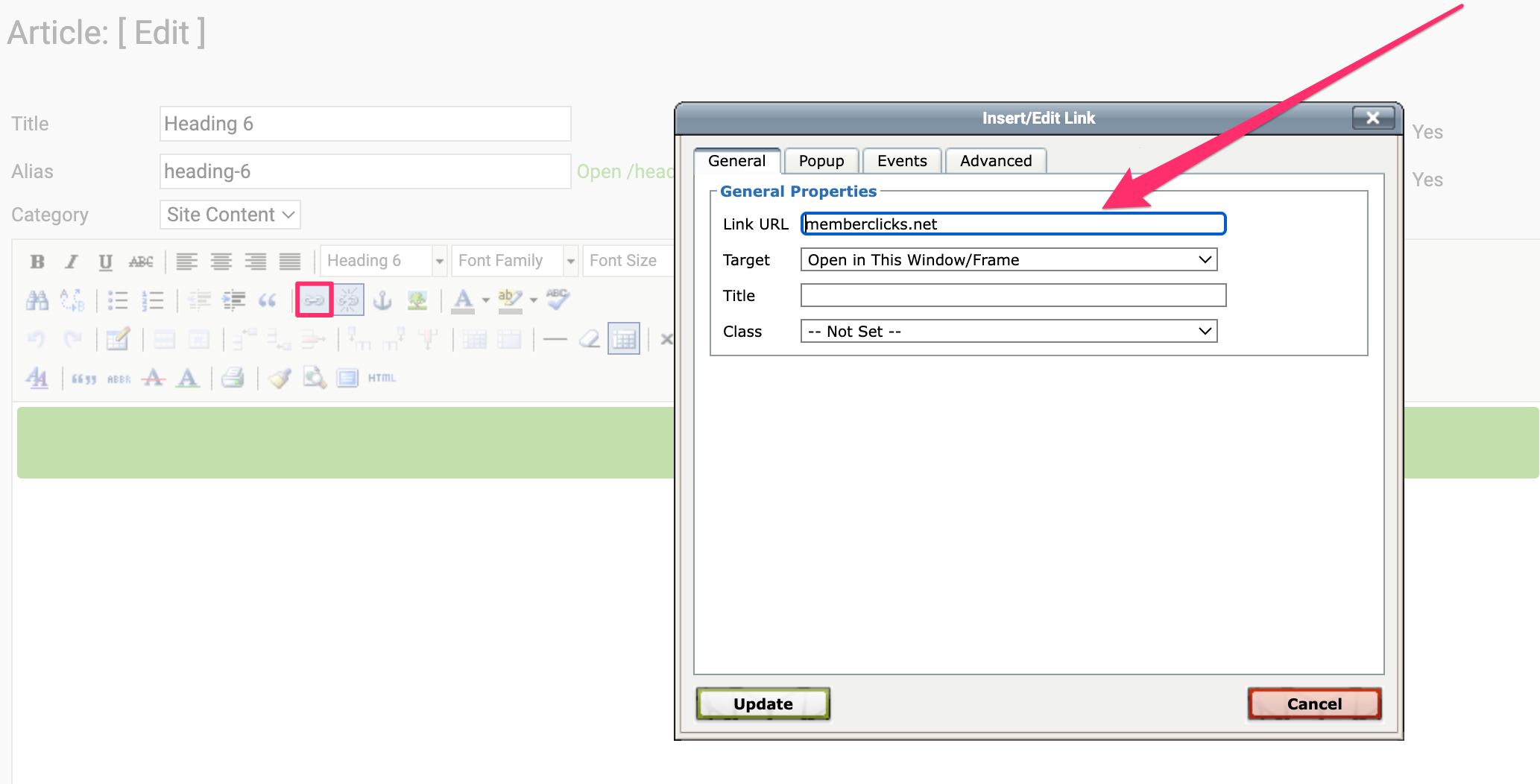This screenshot has height=784, width=1540.
Task: Focus the Link URL field
Action: [1013, 224]
